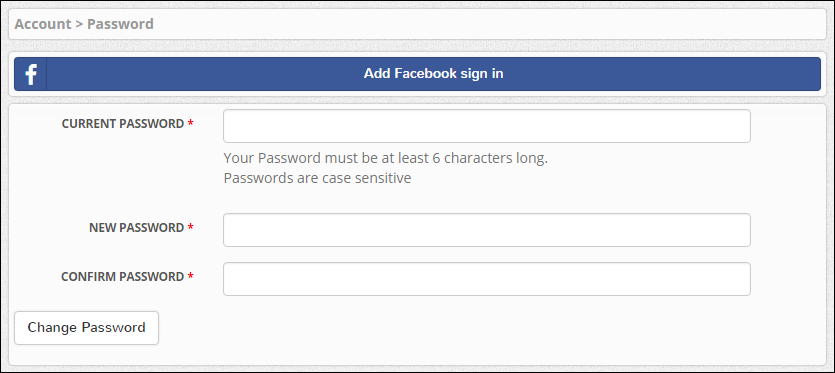Click the breadcrumb ">" separator
The width and height of the screenshot is (835, 373).
[x=79, y=25]
